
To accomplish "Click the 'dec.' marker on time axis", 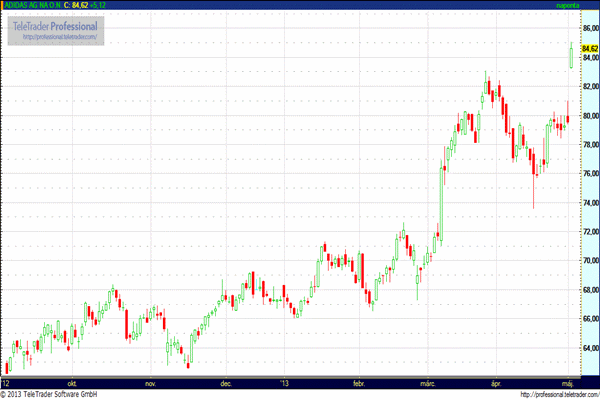I will tap(225, 382).
